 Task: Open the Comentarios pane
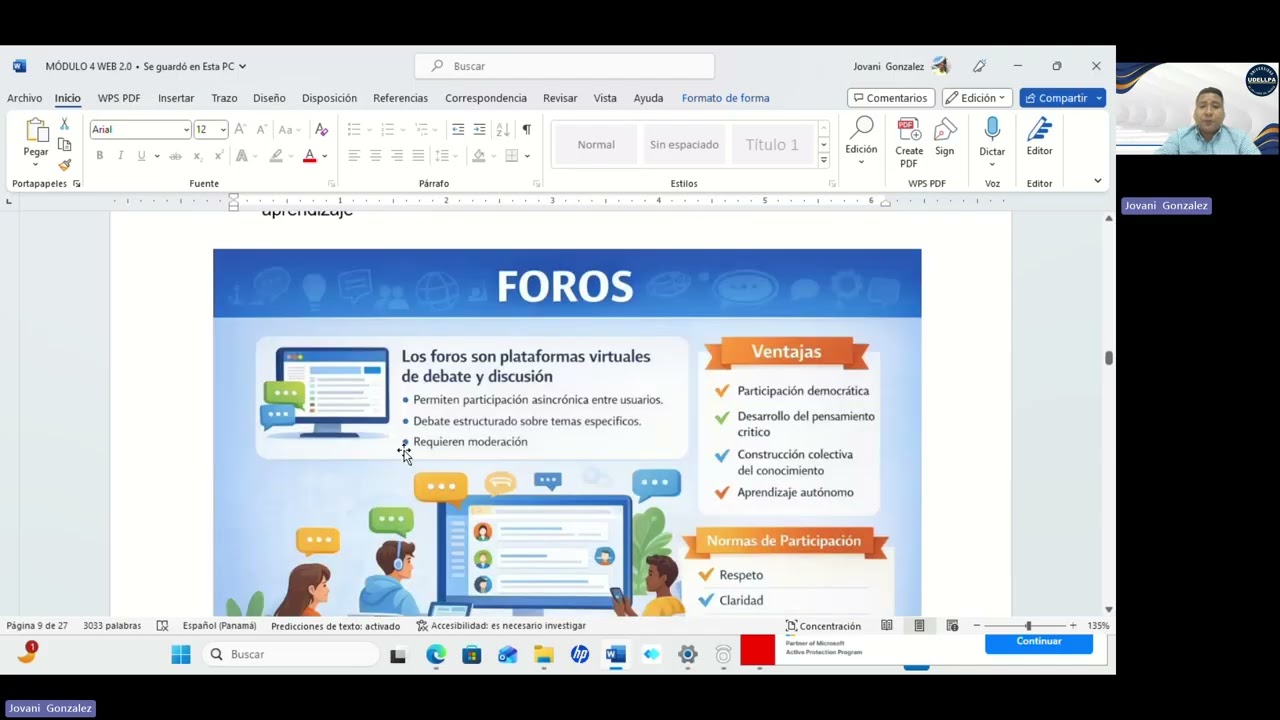click(891, 98)
